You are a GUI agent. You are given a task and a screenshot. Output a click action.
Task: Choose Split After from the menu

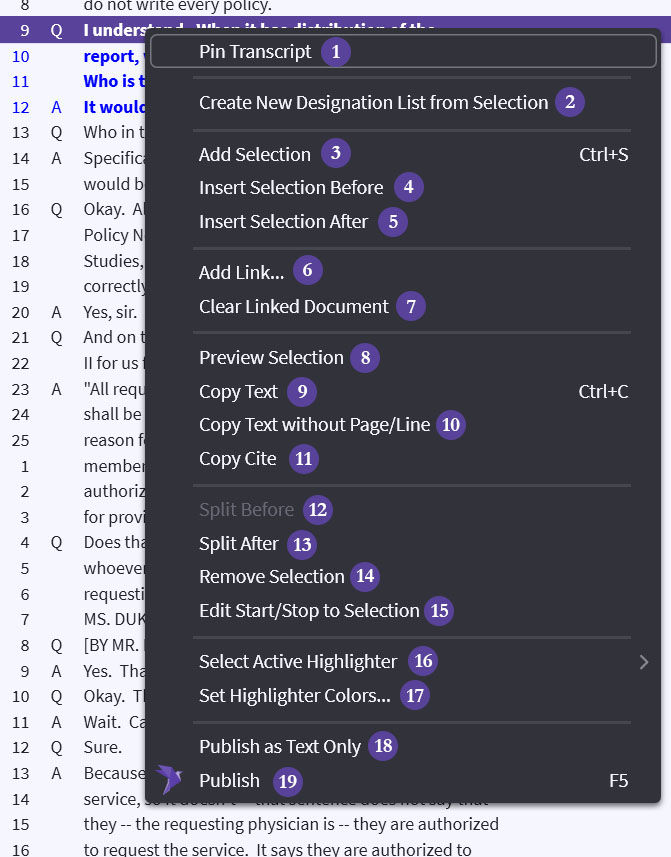pyautogui.click(x=238, y=544)
